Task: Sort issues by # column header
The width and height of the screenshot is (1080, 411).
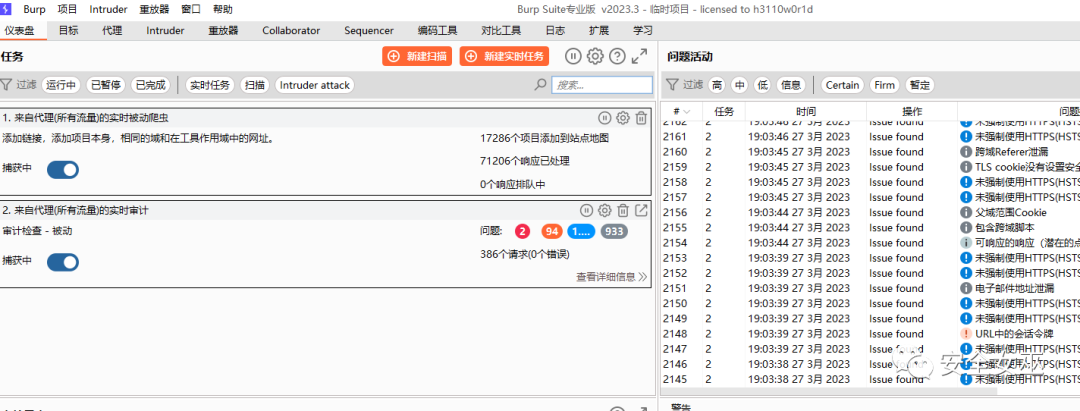Action: point(682,111)
